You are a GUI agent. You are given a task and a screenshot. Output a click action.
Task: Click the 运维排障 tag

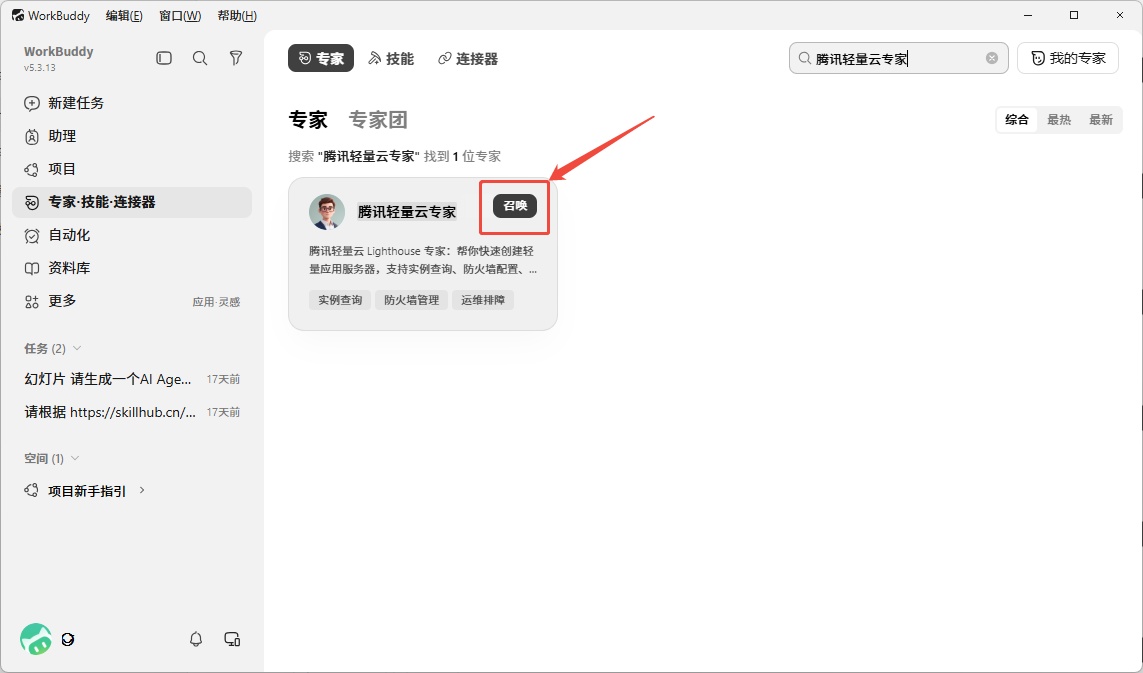point(483,300)
